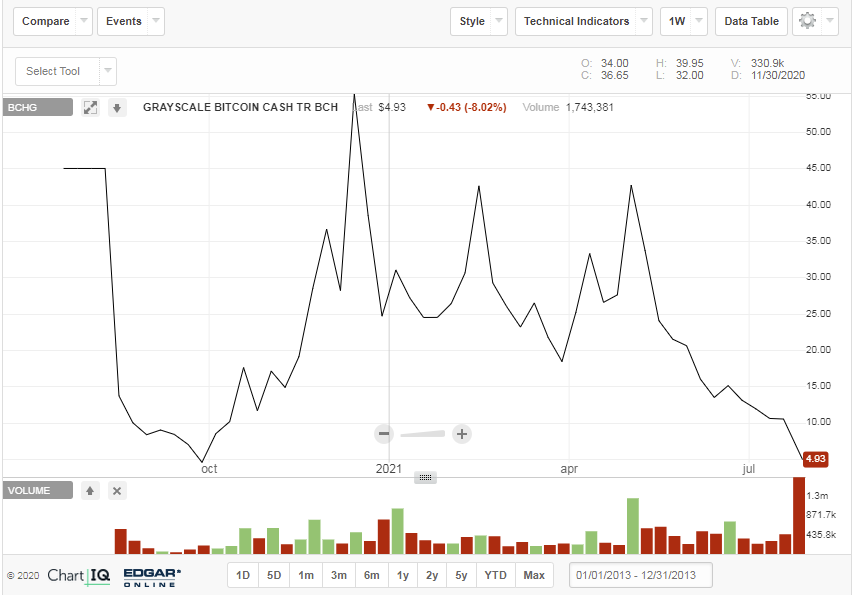This screenshot has width=852, height=595.
Task: Select the 5D range tab
Action: tap(274, 575)
